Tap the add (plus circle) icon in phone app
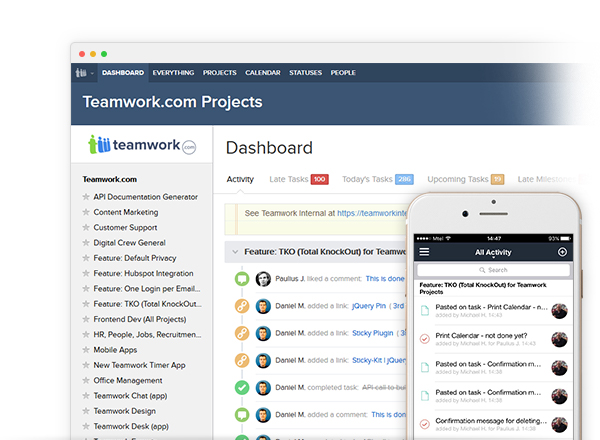The width and height of the screenshot is (600, 440). tap(562, 252)
